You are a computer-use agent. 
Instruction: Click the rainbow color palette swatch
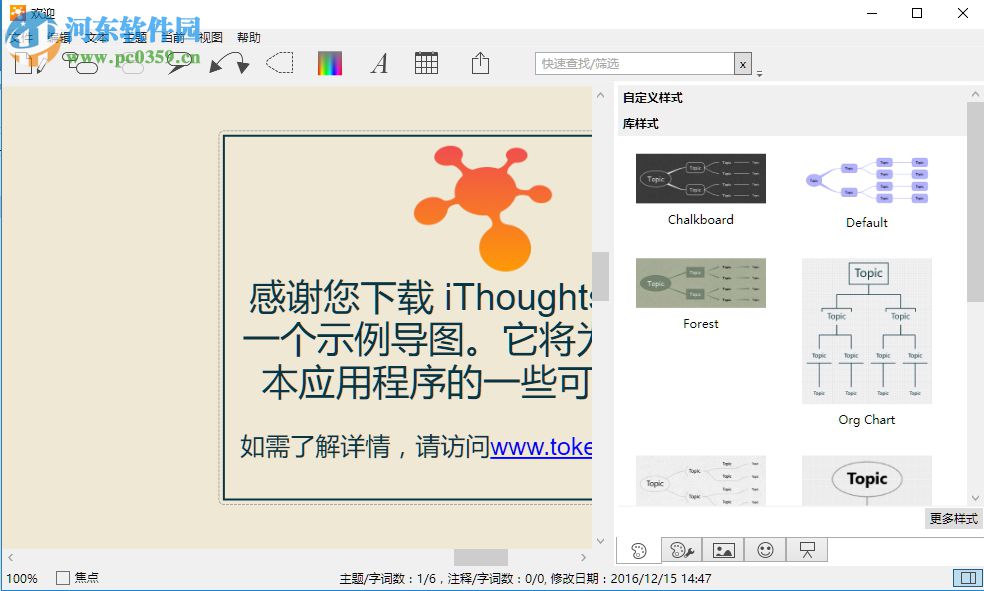point(330,63)
